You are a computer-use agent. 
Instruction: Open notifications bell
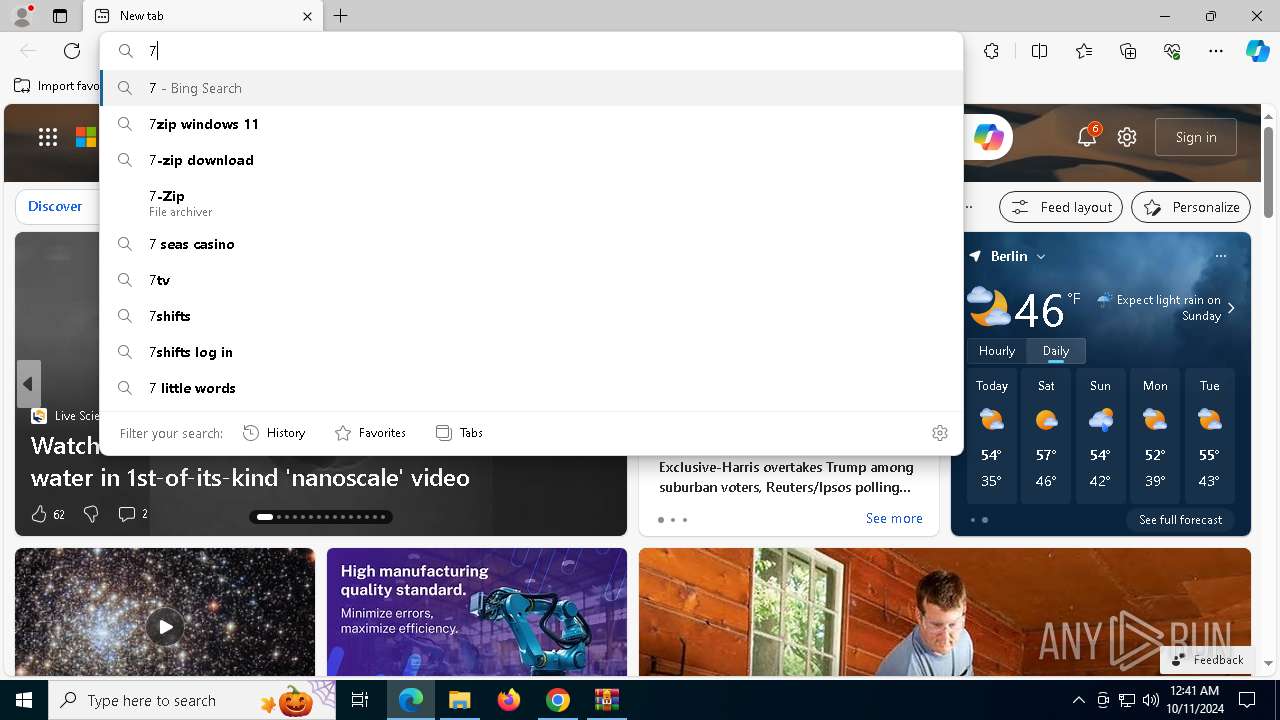(x=1087, y=137)
